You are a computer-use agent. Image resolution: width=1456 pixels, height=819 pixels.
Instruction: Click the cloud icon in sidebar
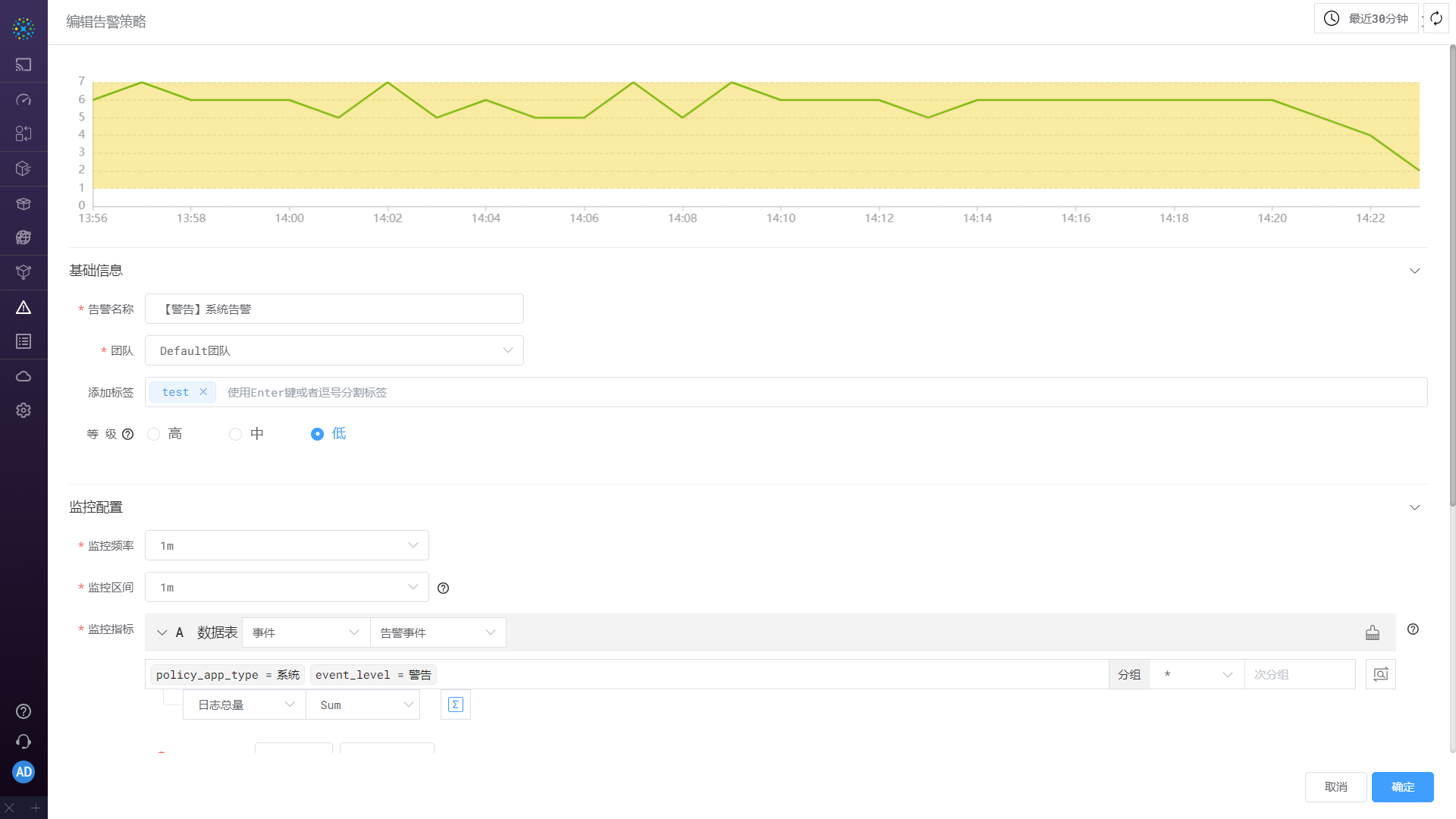click(24, 376)
